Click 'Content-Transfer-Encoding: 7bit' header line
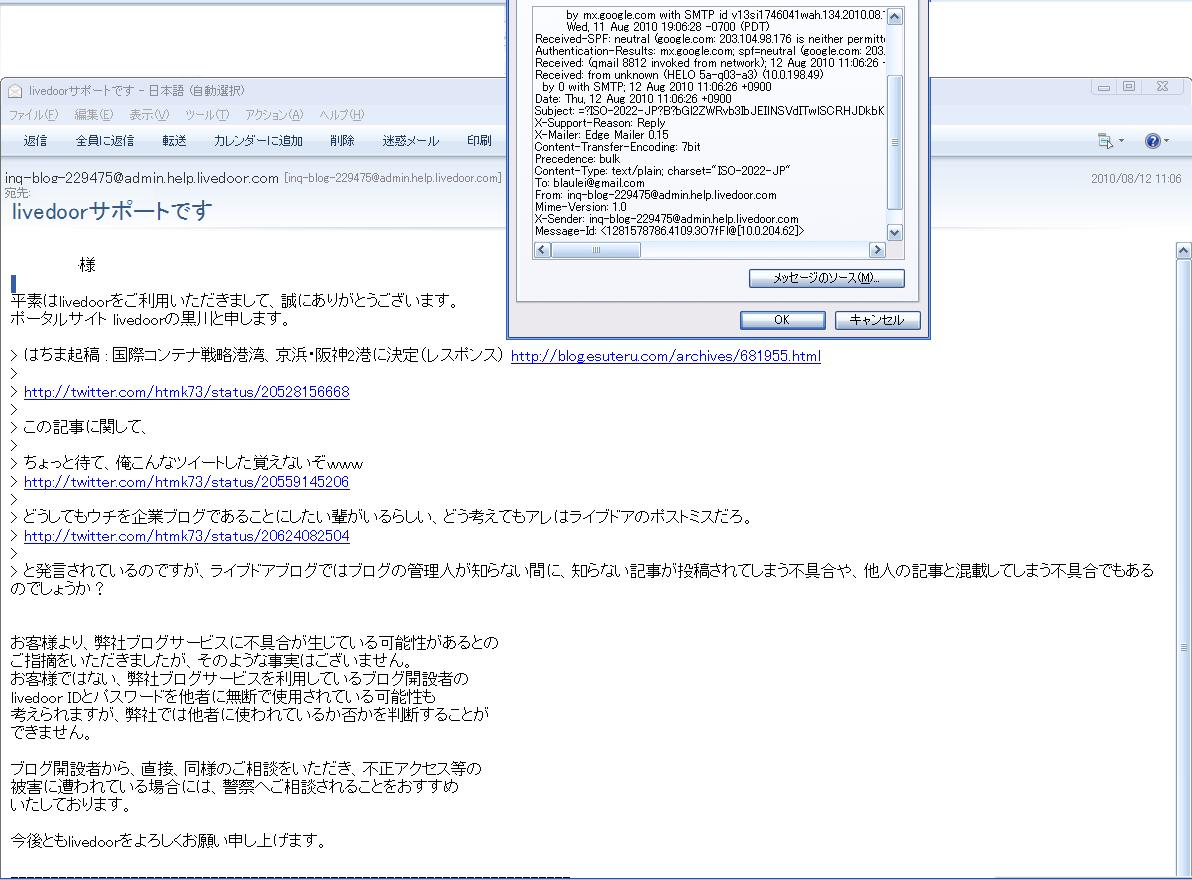 617,147
